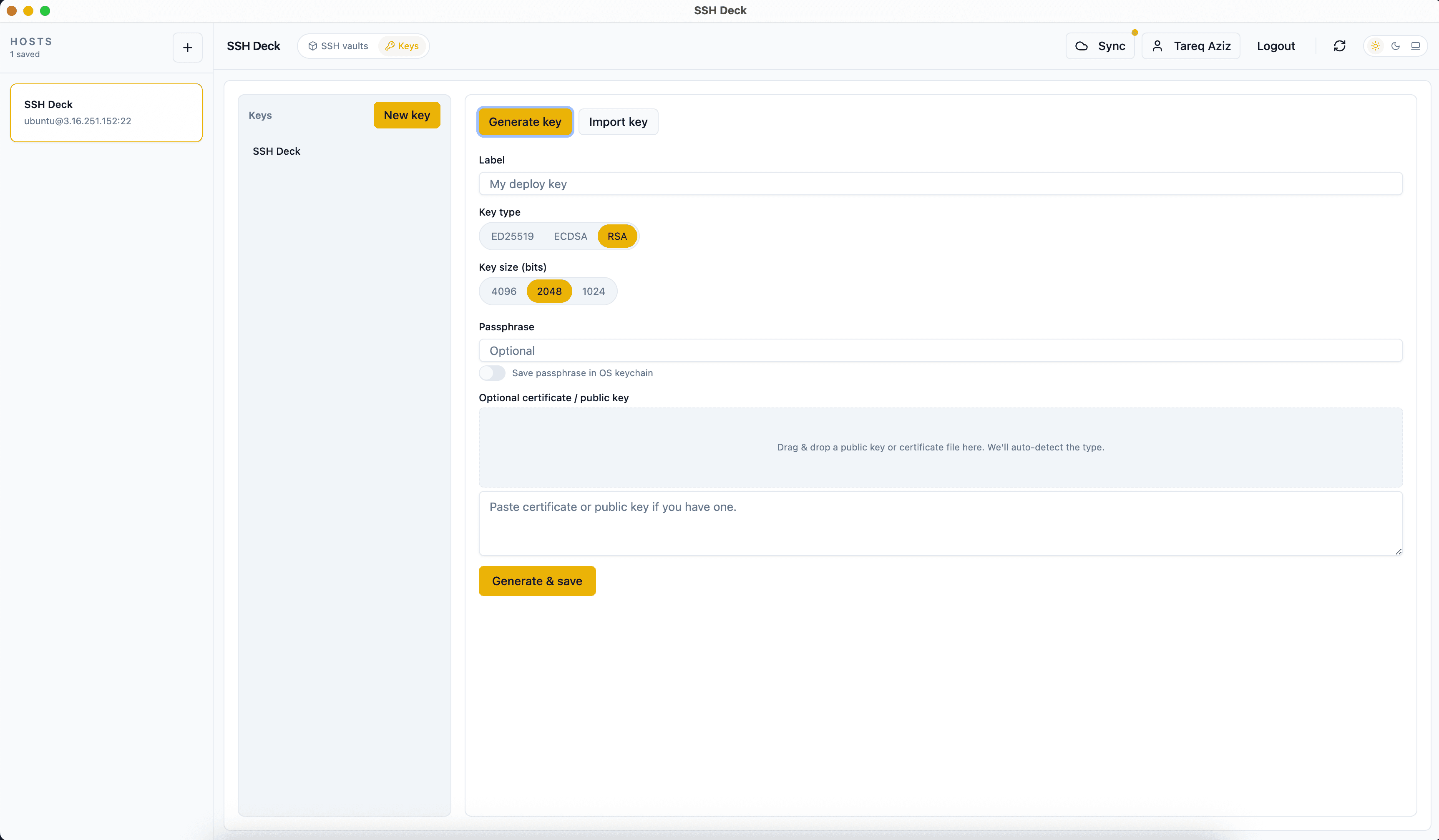This screenshot has width=1439, height=840.
Task: Click the Generate & save button
Action: [537, 581]
